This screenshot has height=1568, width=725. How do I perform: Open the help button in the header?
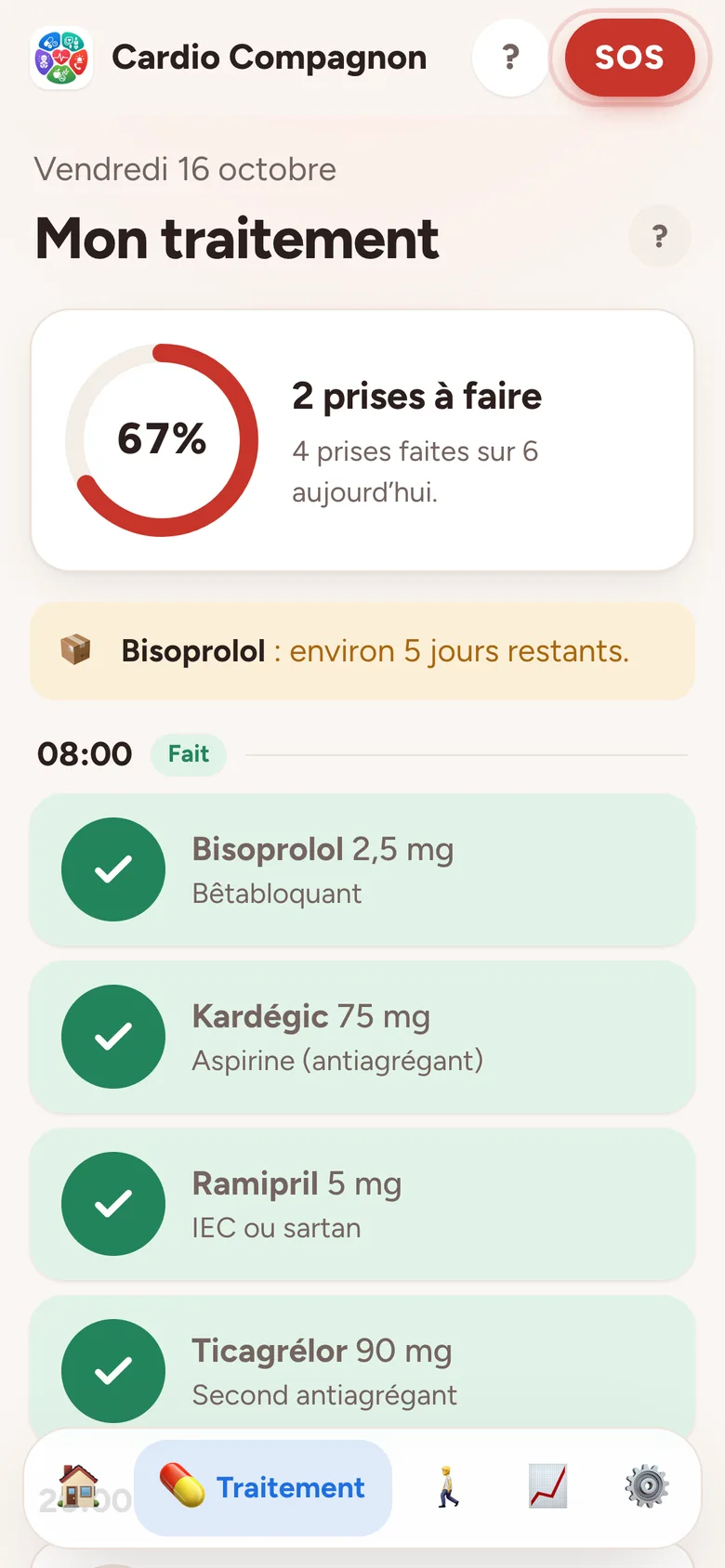(x=510, y=58)
